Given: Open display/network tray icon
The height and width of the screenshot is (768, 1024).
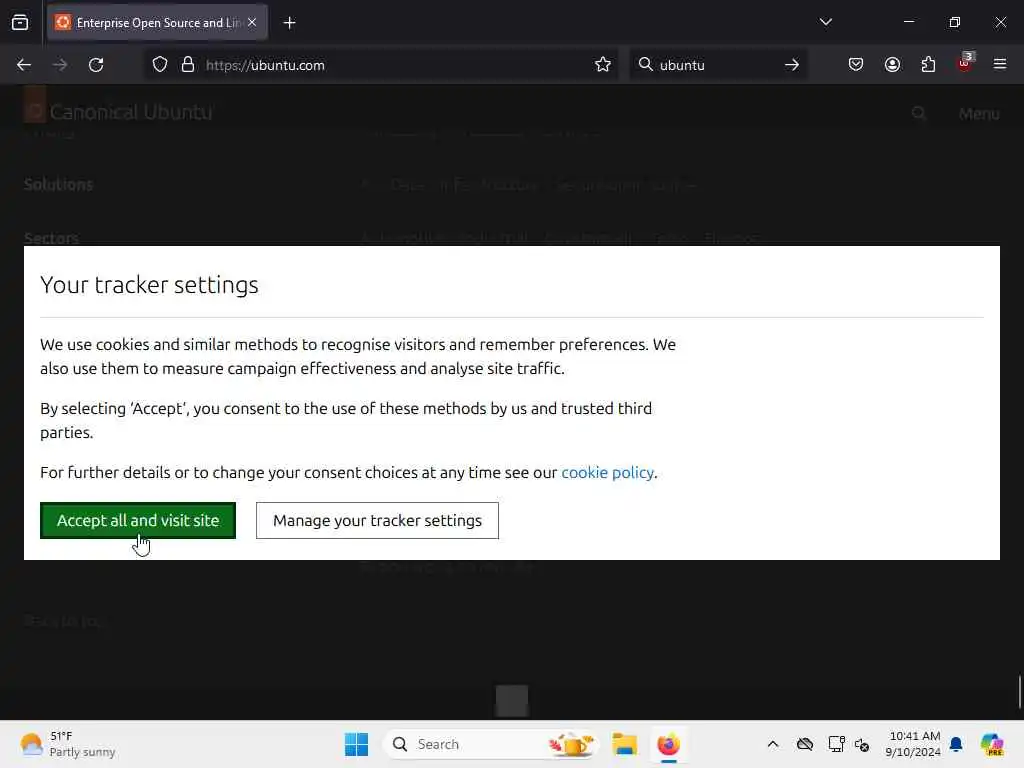Looking at the screenshot, I should pyautogui.click(x=836, y=744).
